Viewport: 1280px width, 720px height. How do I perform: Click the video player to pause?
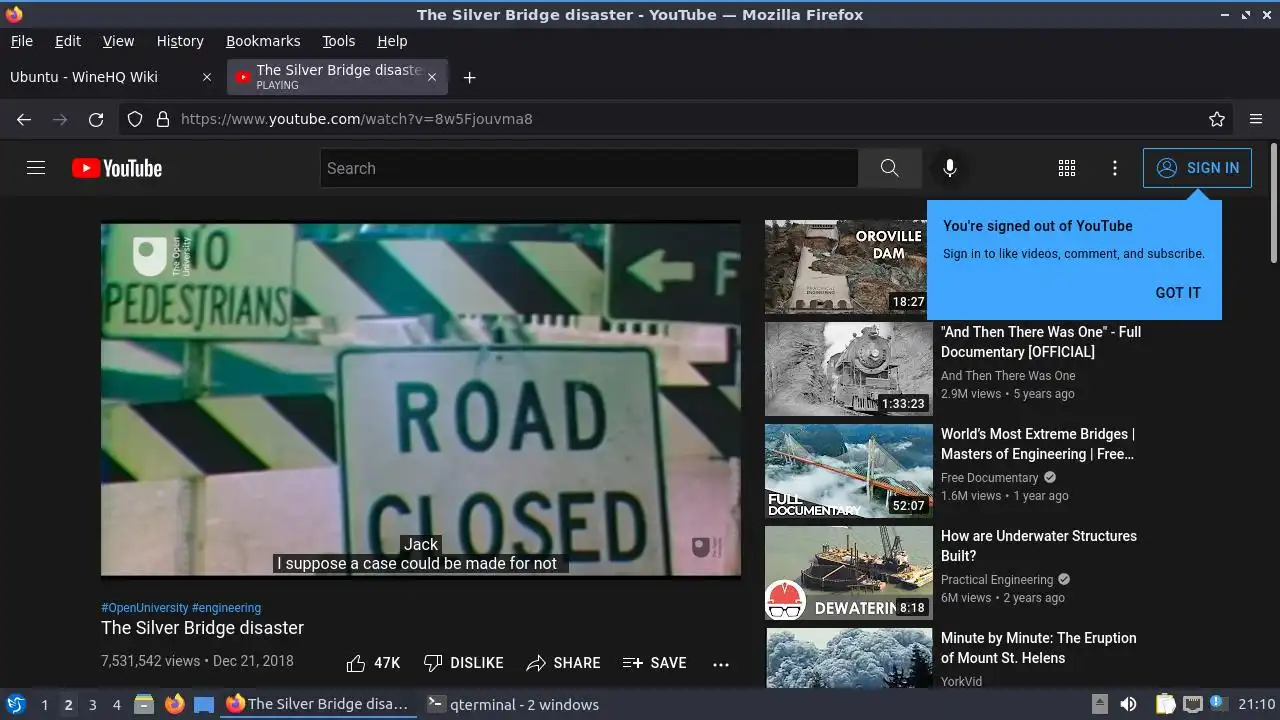[421, 399]
